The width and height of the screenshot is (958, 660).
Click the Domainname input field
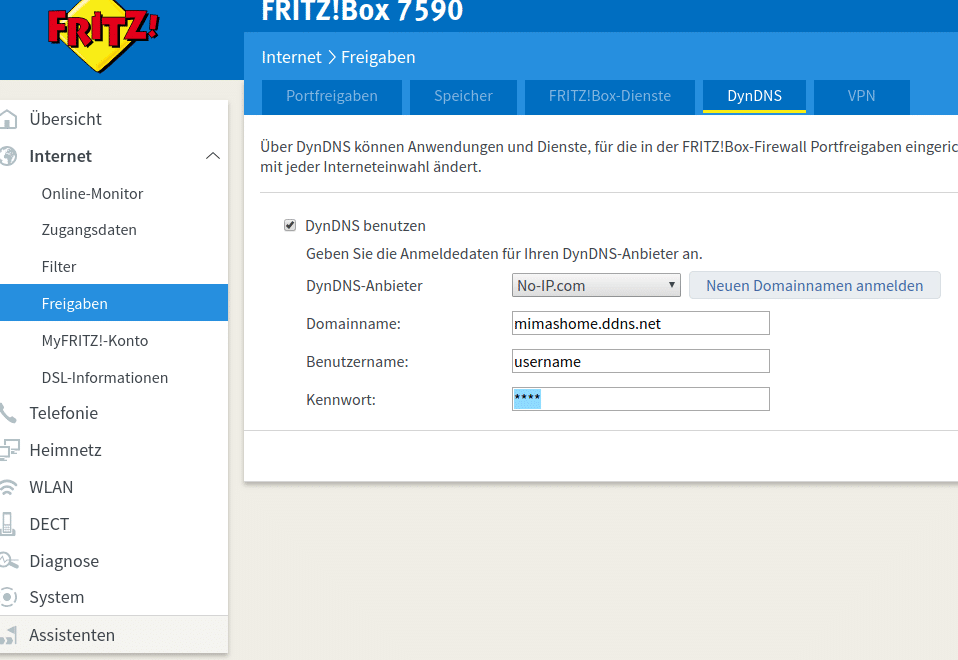click(640, 323)
